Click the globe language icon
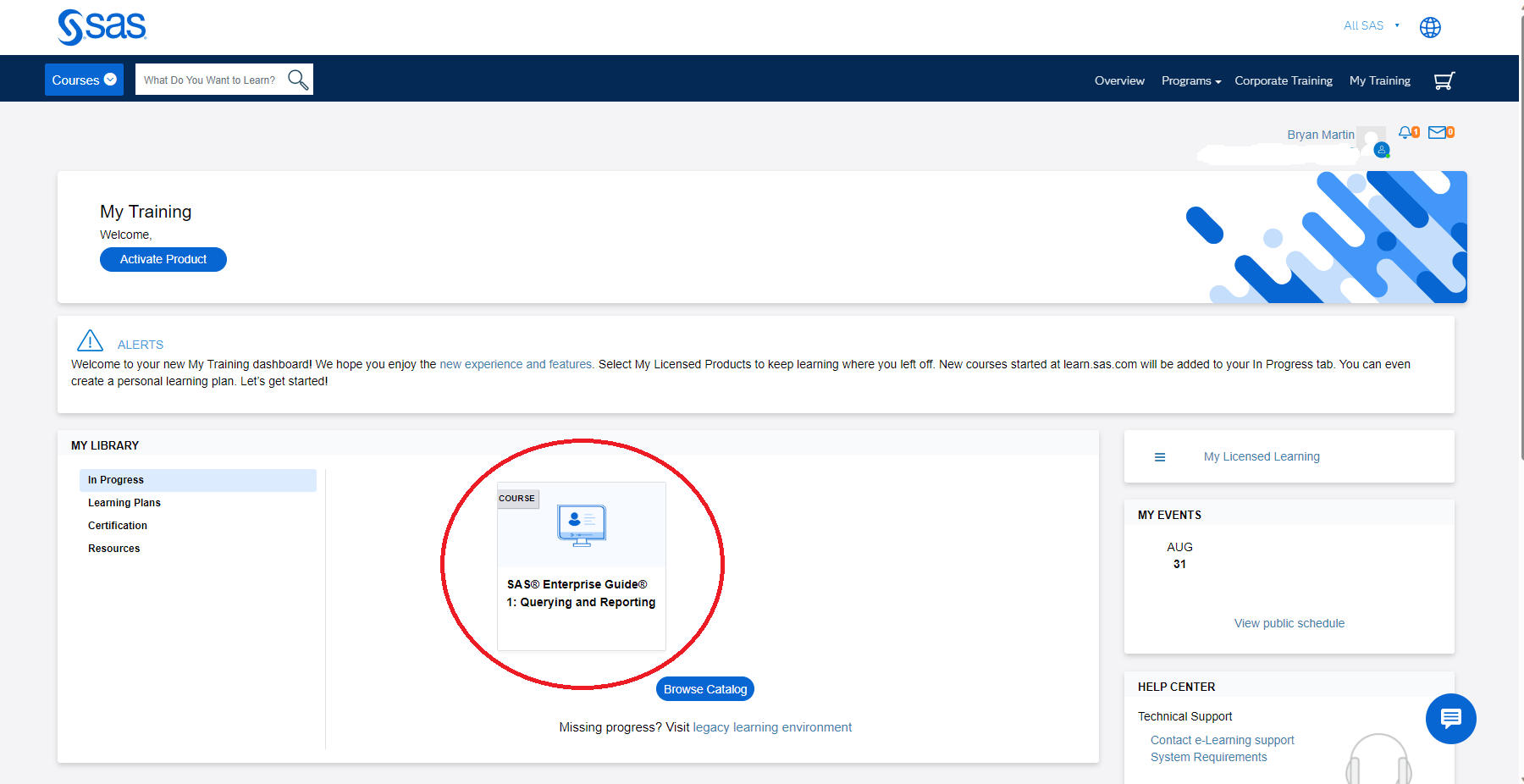This screenshot has width=1524, height=784. click(1430, 26)
